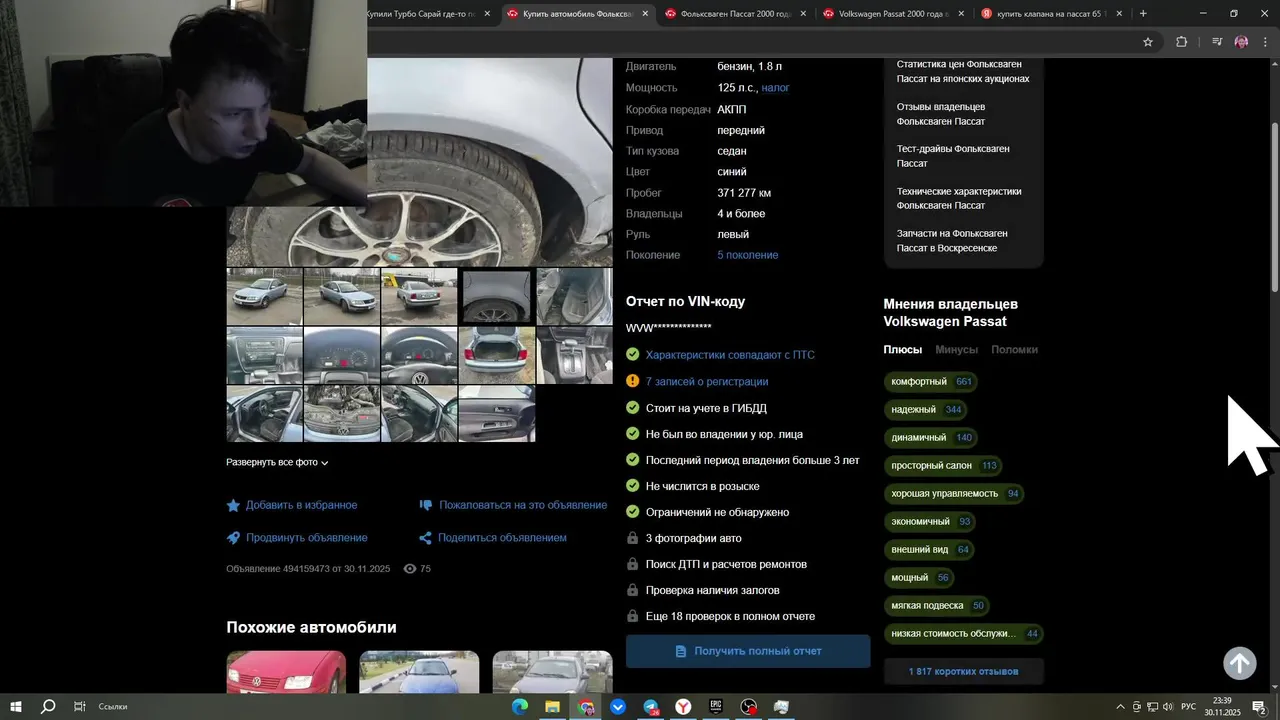
Task: Open Windows taskbar search
Action: pos(48,707)
